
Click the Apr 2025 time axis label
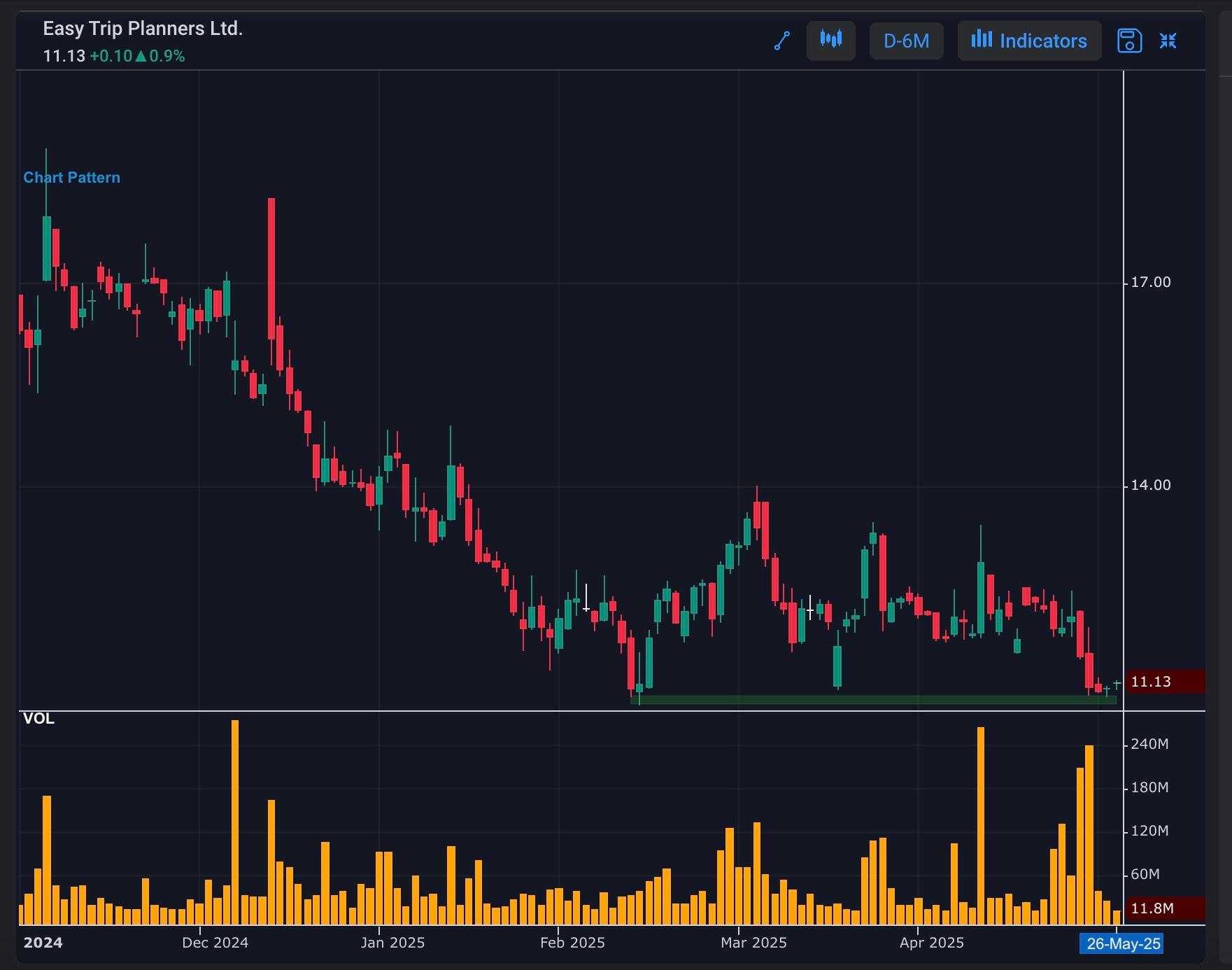[x=932, y=943]
